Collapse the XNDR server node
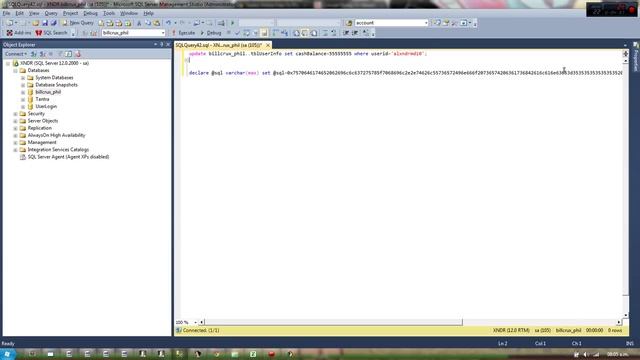The width and height of the screenshot is (640, 360). [8, 64]
